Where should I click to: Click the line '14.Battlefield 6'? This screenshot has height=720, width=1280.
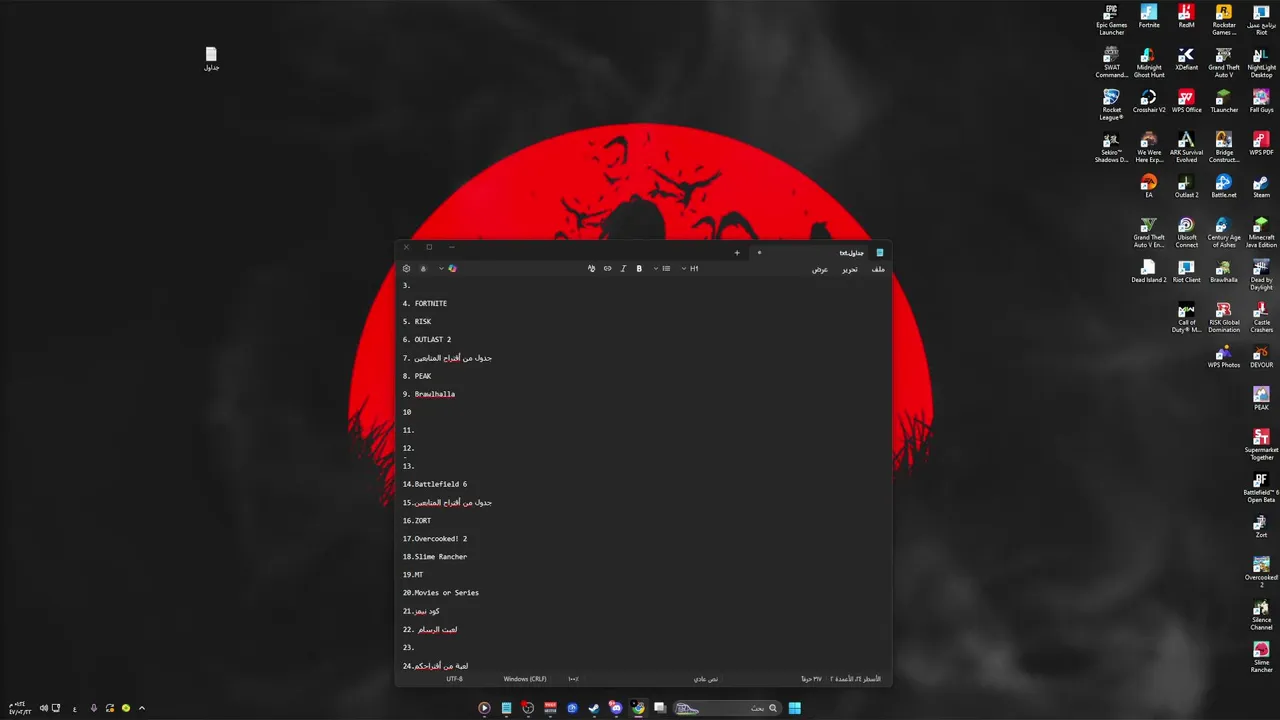tap(435, 484)
